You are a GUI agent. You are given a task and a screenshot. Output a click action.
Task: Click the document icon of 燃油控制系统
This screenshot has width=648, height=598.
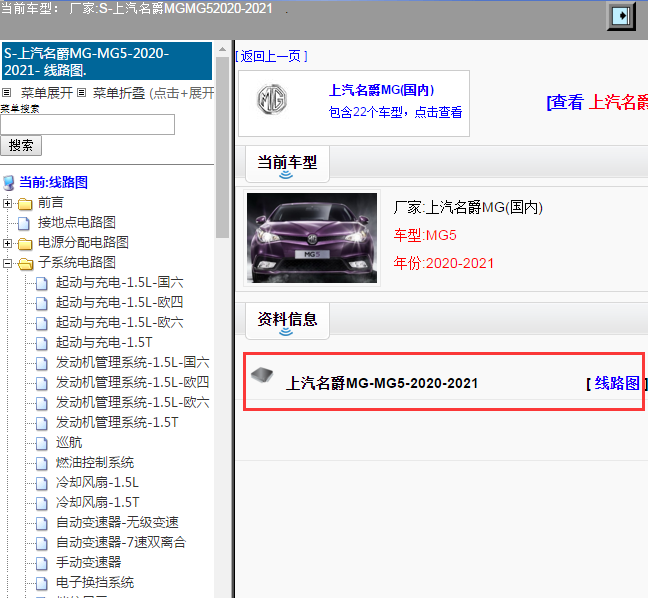click(41, 463)
